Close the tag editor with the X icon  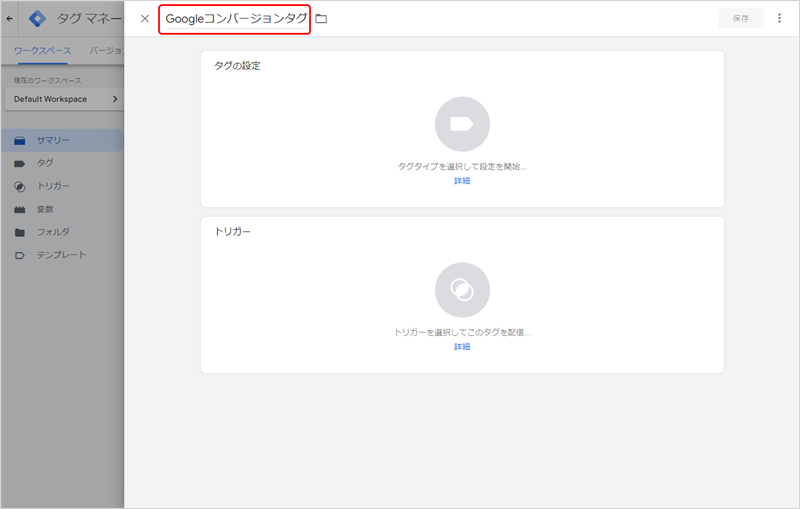click(145, 19)
